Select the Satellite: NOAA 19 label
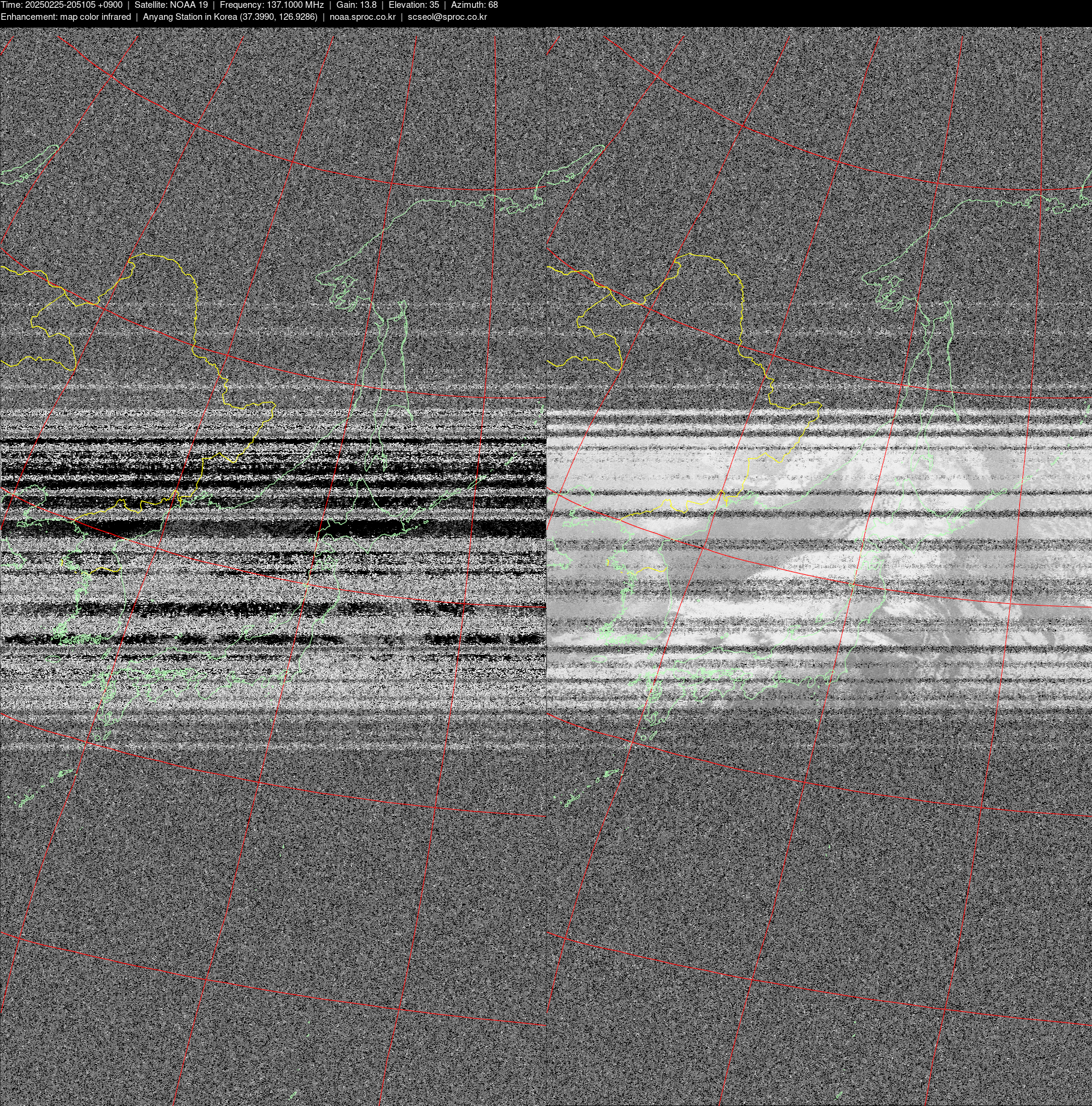Image resolution: width=1092 pixels, height=1106 pixels. [x=171, y=5]
